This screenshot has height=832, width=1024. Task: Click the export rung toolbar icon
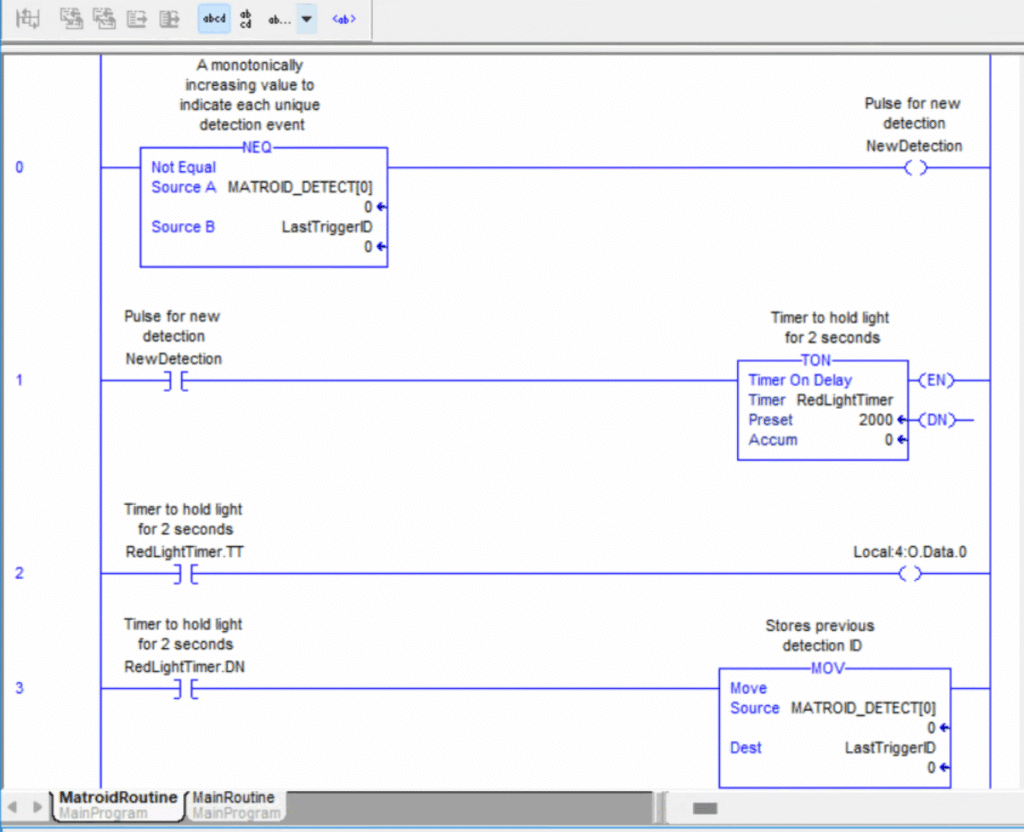click(x=136, y=18)
